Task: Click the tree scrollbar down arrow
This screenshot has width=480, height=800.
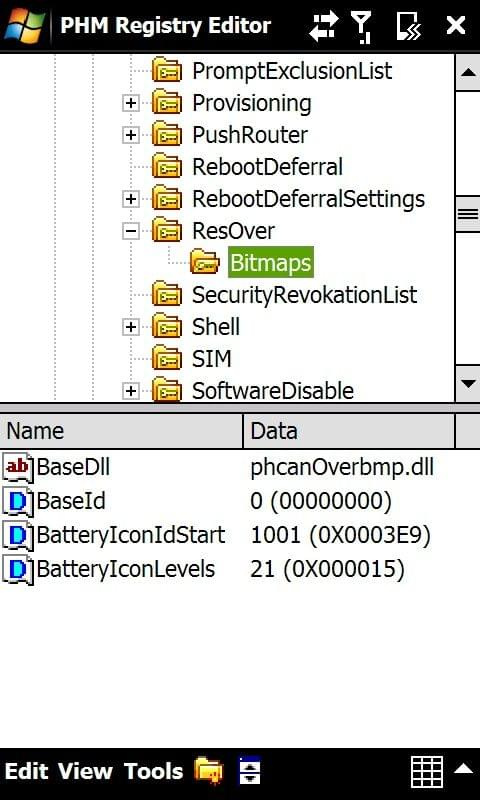Action: 468,384
